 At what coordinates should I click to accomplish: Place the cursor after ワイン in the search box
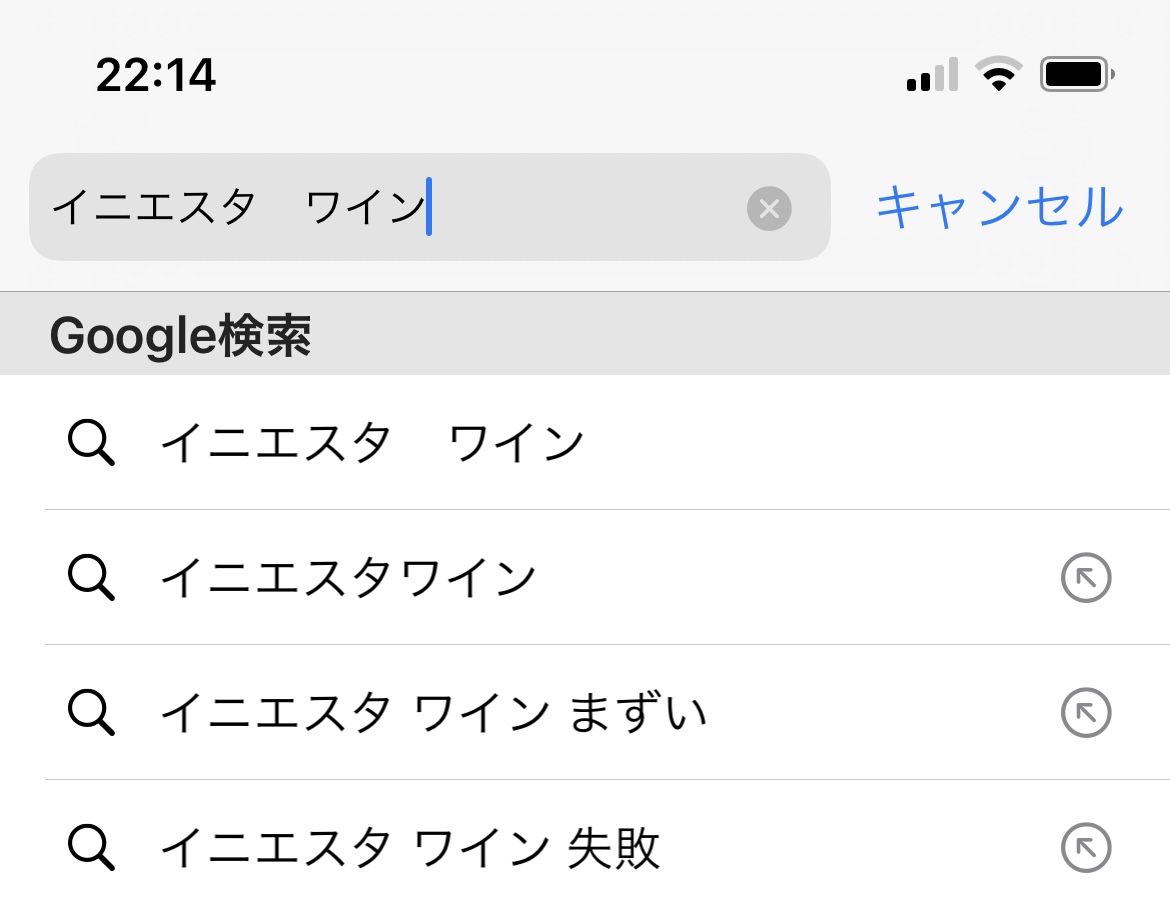(x=429, y=207)
